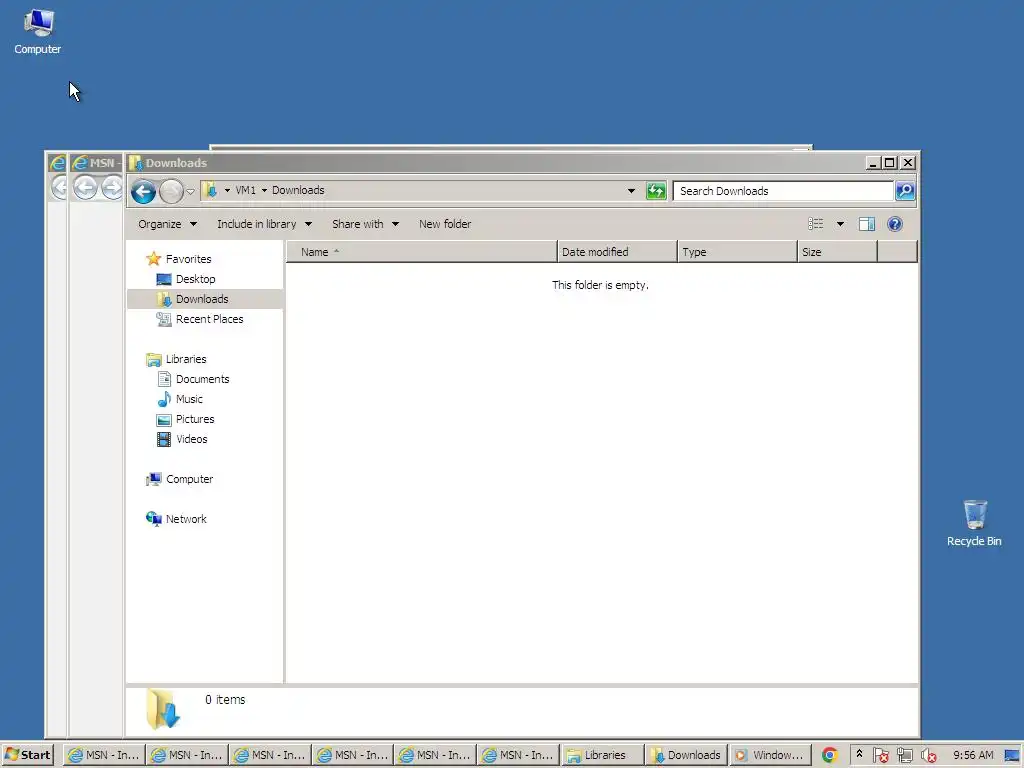This screenshot has height=768, width=1024.
Task: Open the Documents library
Action: 202,379
